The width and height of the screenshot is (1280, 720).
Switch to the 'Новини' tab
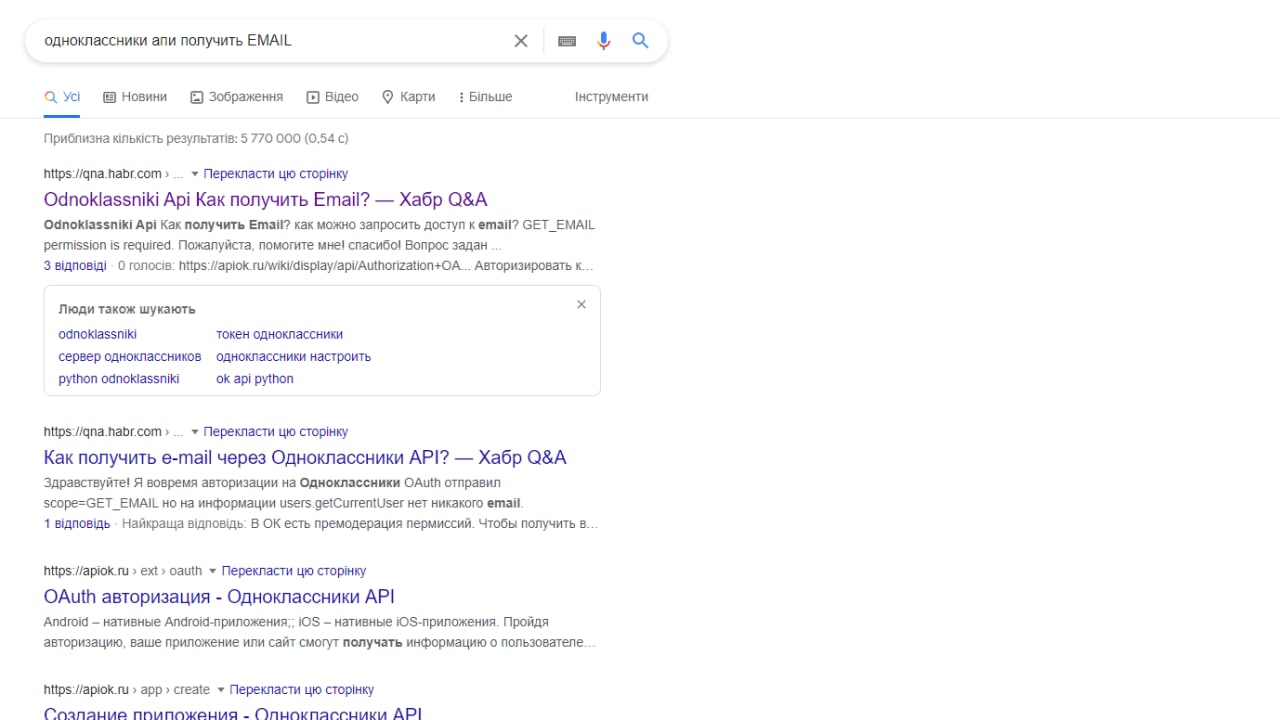point(135,97)
